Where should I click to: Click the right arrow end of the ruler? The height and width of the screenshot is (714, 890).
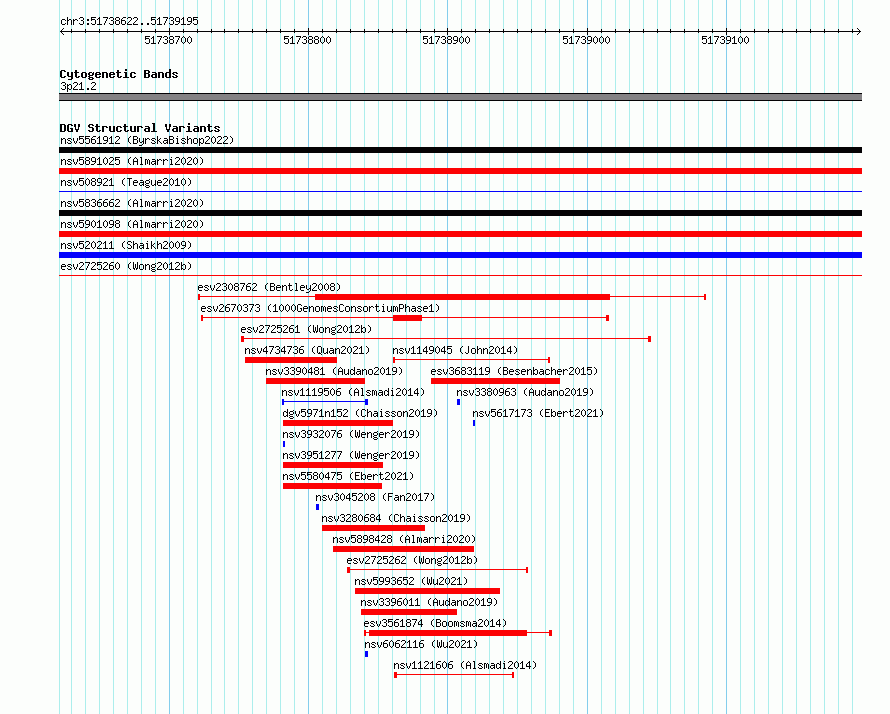[858, 31]
